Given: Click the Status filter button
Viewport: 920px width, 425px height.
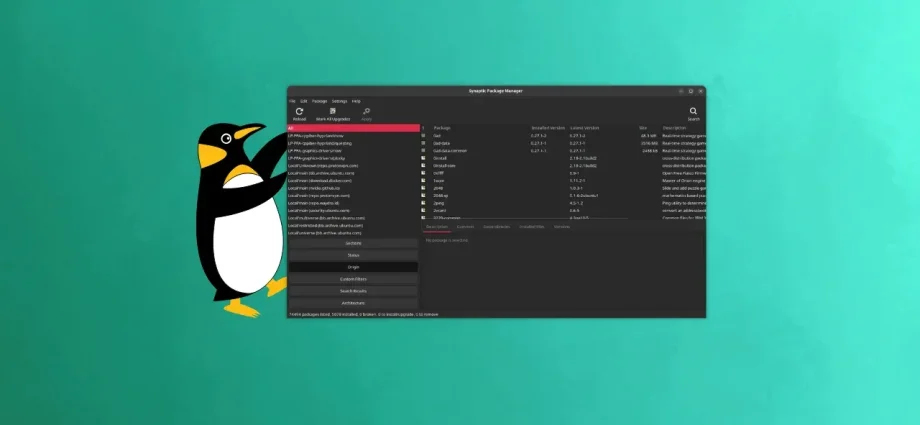Looking at the screenshot, I should [x=353, y=255].
